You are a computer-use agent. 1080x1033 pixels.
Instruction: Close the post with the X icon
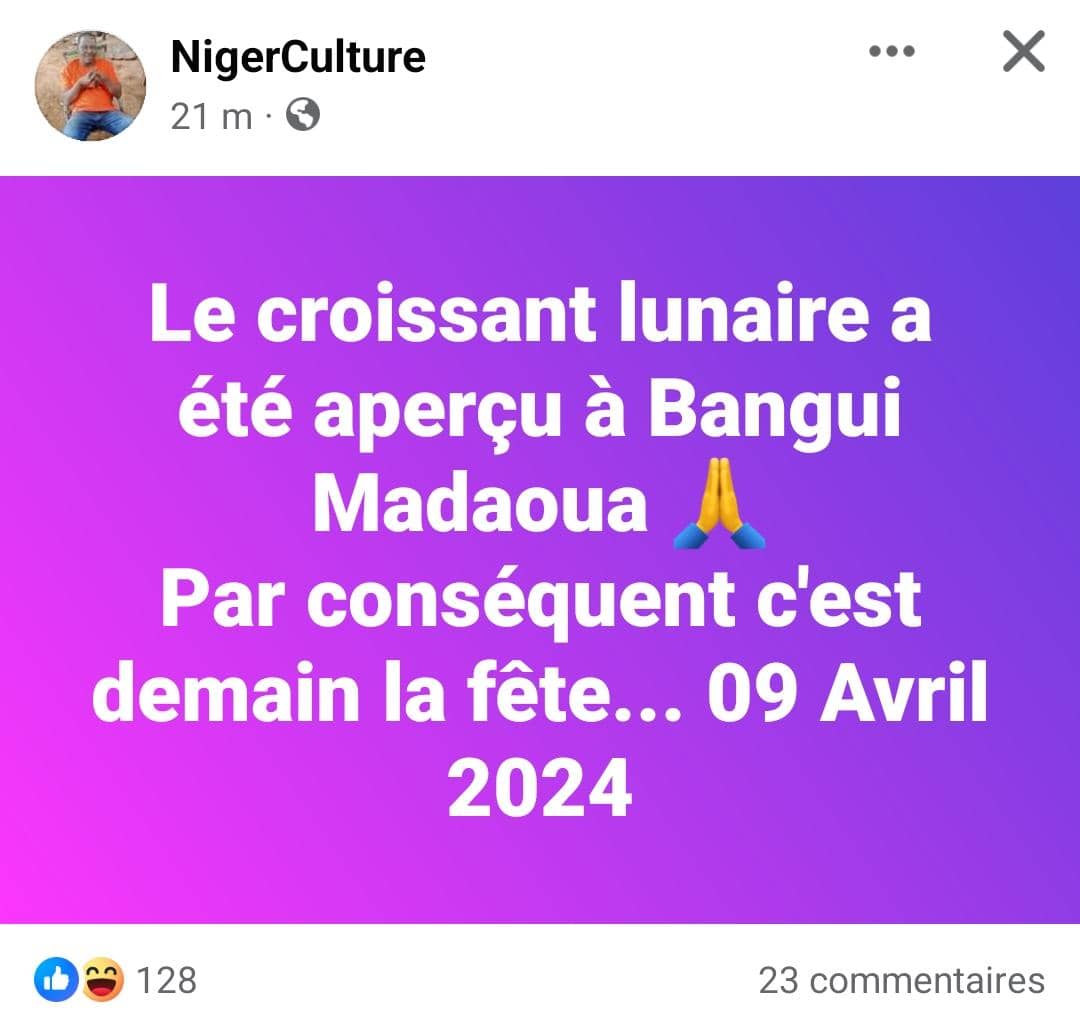tap(1024, 51)
